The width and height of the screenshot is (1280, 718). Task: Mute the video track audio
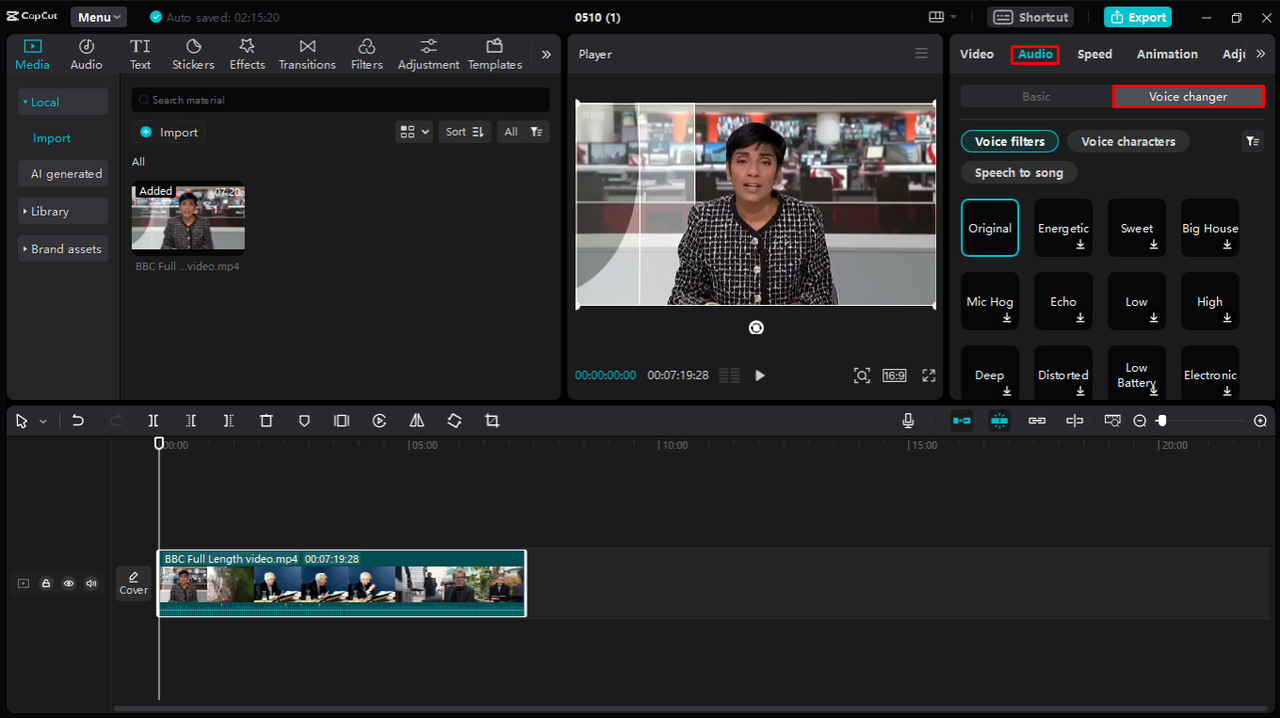[x=91, y=583]
